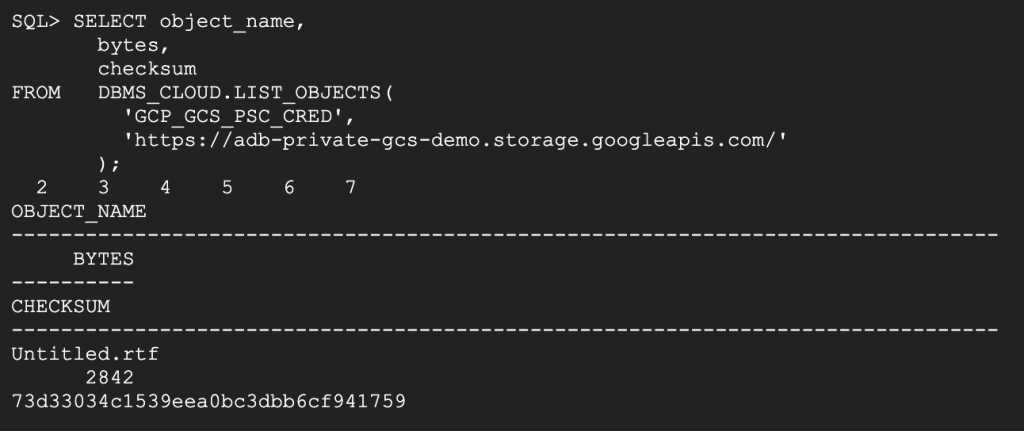Click the FROM keyword
This screenshot has width=1024, height=431.
(36, 93)
